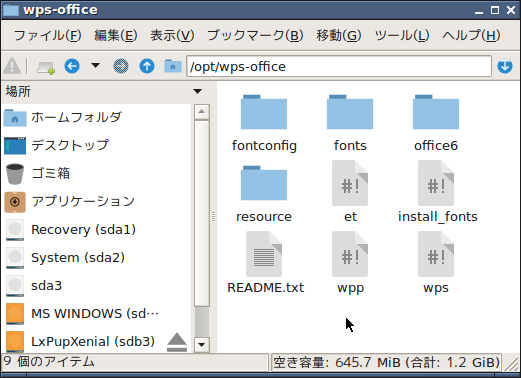This screenshot has height=378, width=521.
Task: Select ホームフォルダ in the sidebar
Action: [x=96, y=118]
